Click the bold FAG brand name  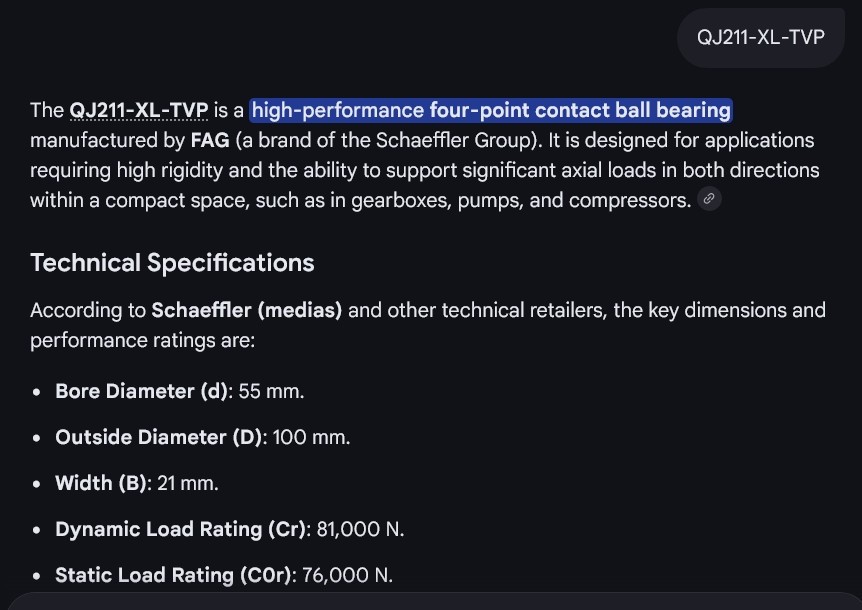click(x=210, y=140)
